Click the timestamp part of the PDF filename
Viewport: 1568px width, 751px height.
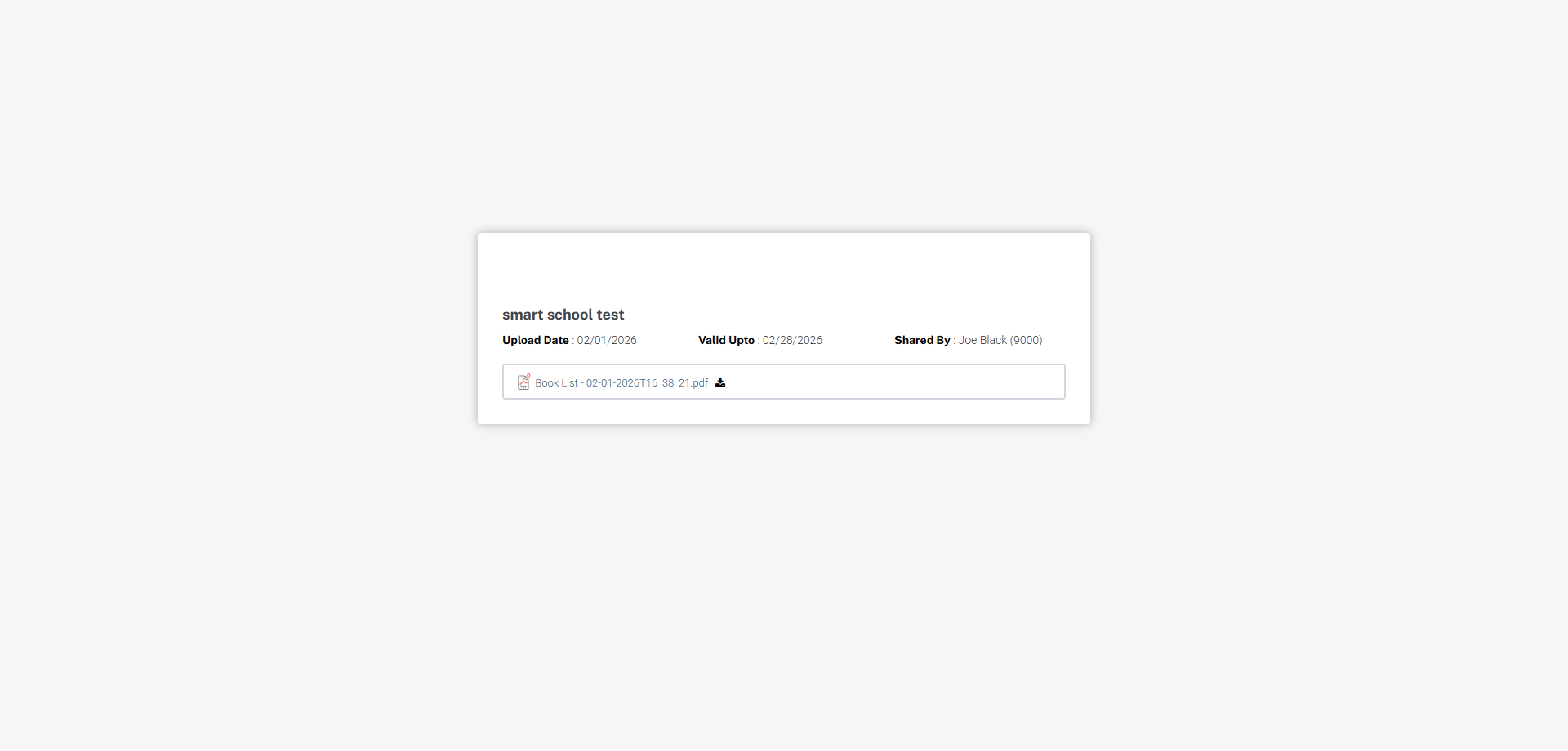(x=638, y=382)
